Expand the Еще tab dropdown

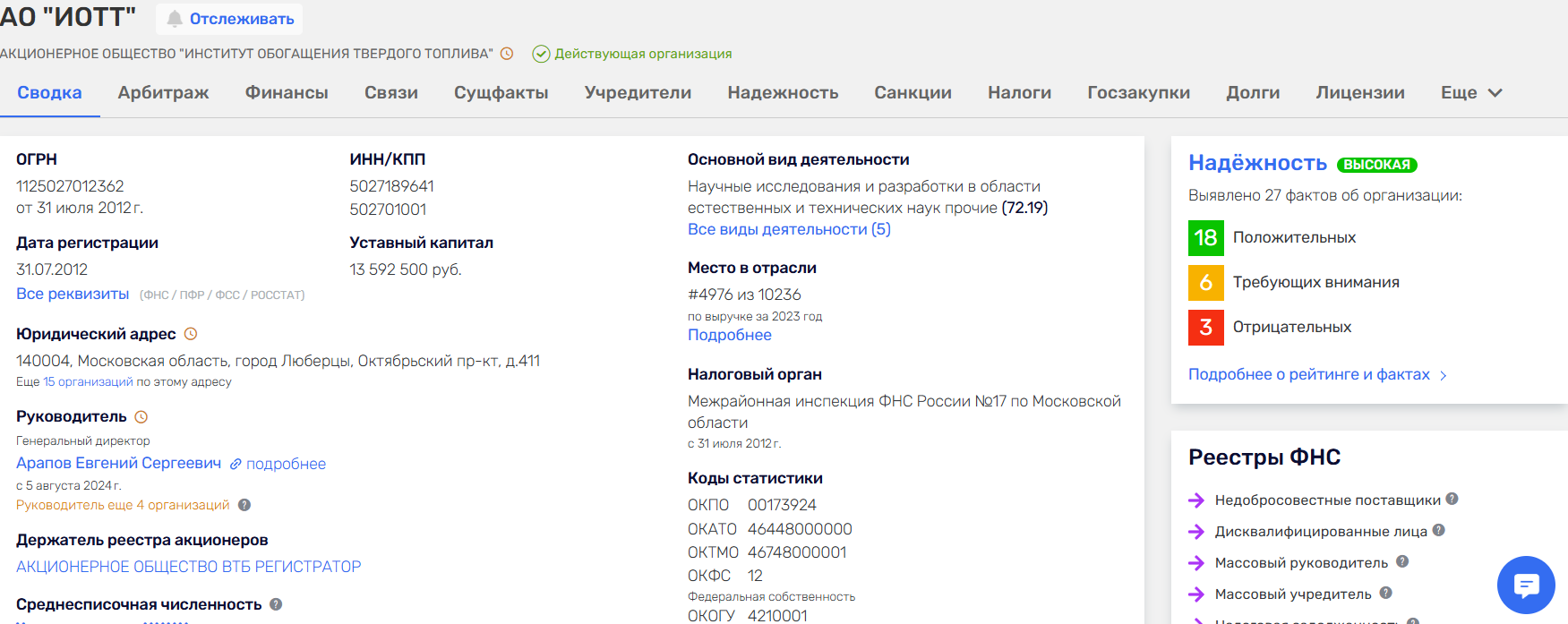point(1471,93)
